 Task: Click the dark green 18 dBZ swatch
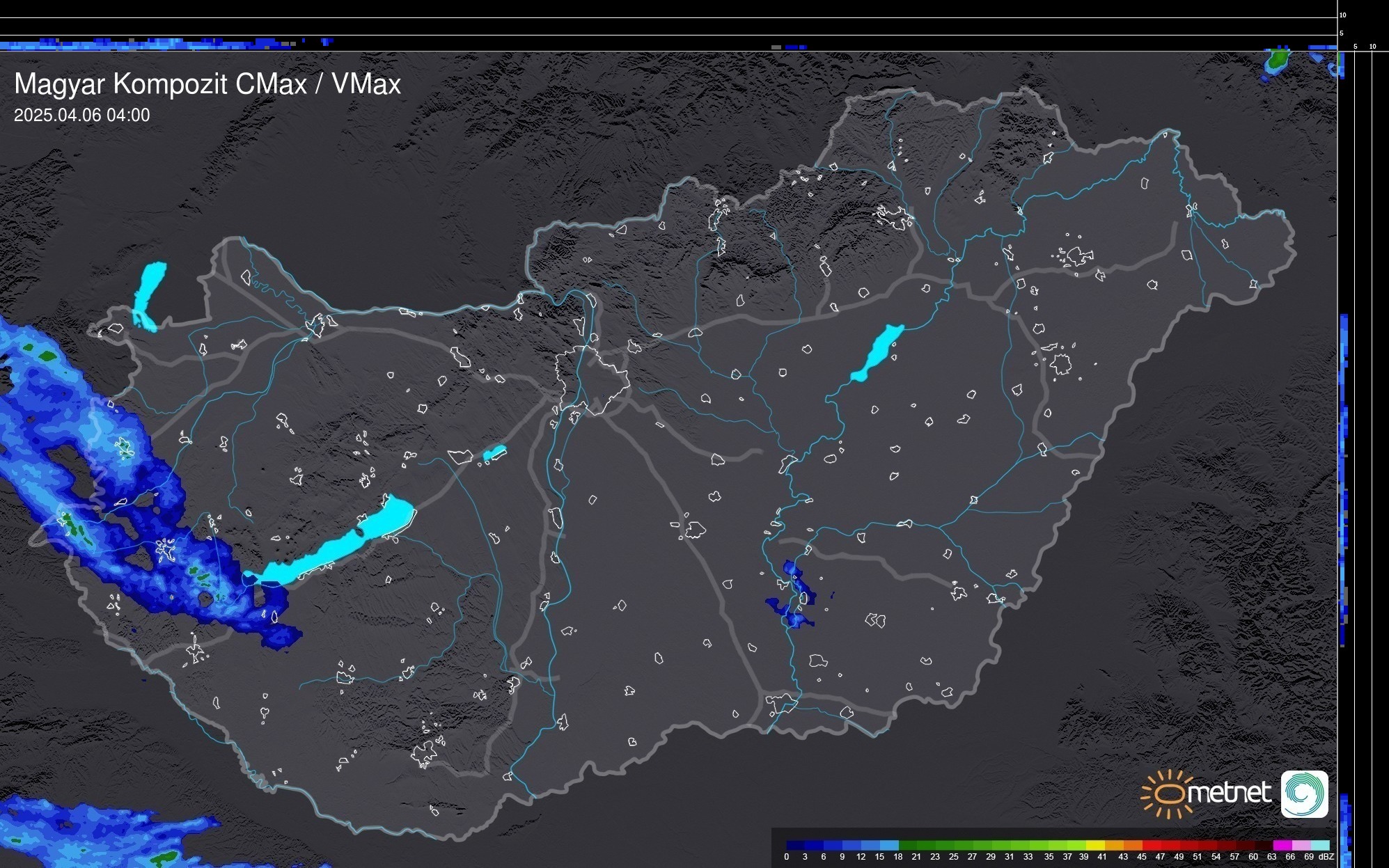point(907,845)
